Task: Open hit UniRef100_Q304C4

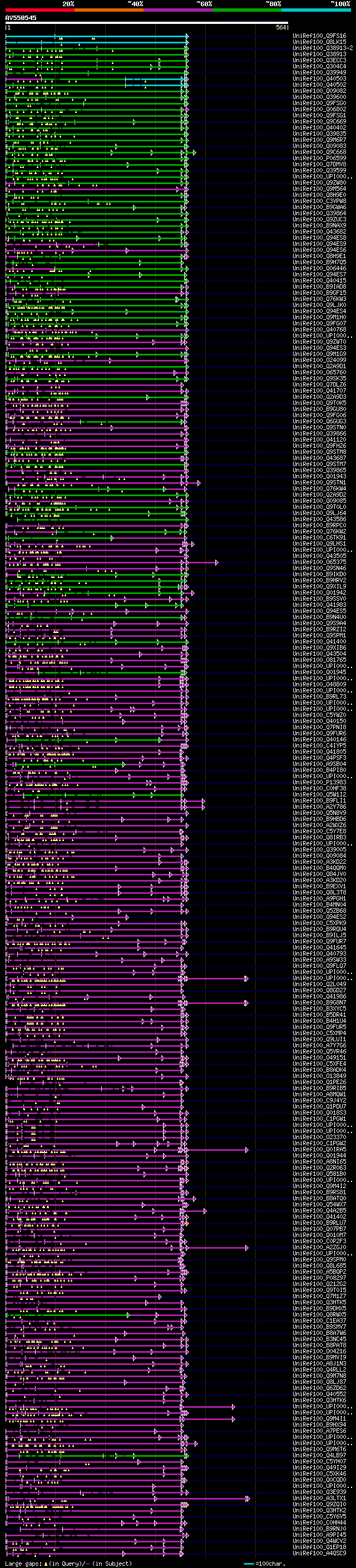Action: tap(319, 66)
